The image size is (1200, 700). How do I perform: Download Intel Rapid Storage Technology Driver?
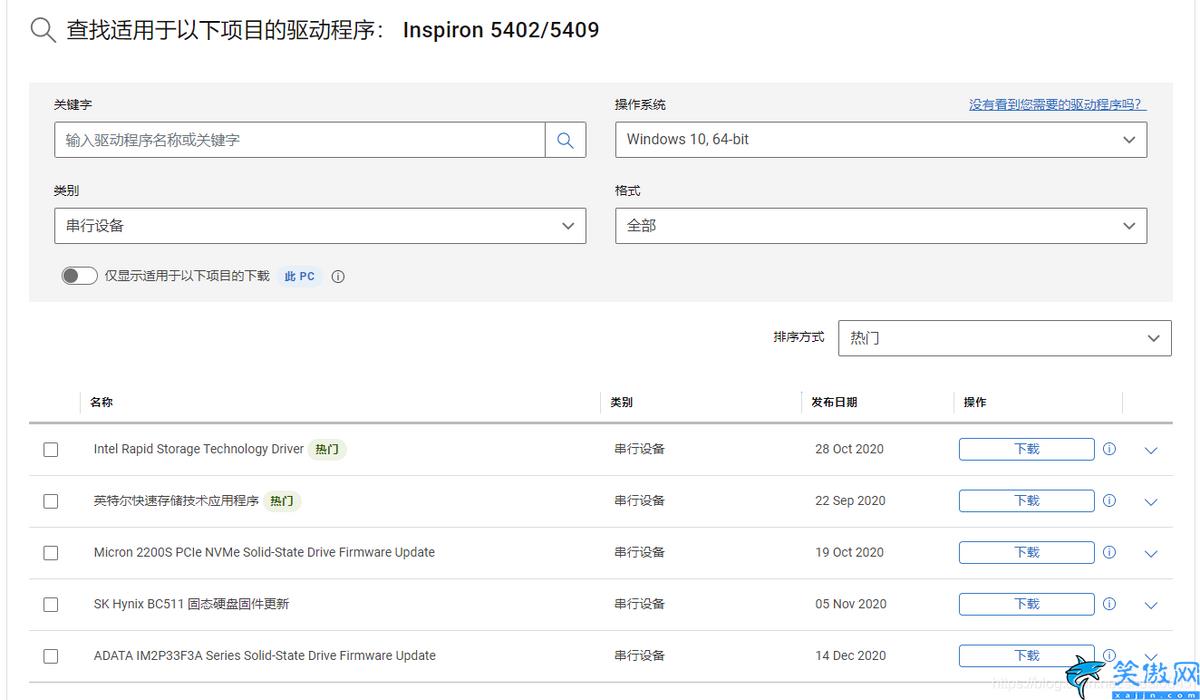(x=1027, y=449)
